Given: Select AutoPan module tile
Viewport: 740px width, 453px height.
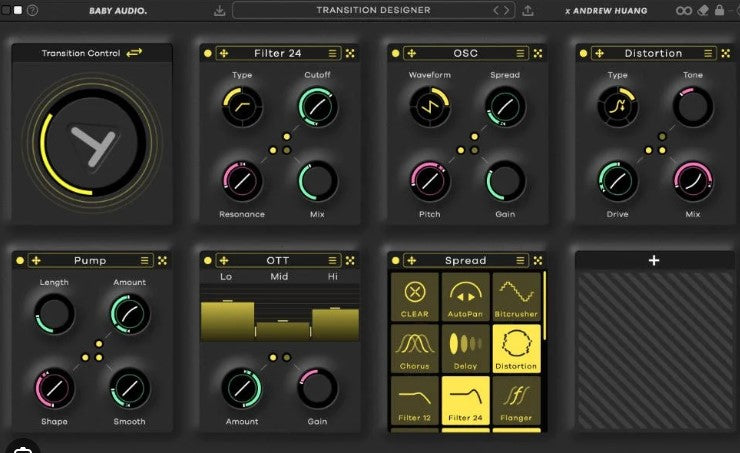Looking at the screenshot, I should pos(465,297).
